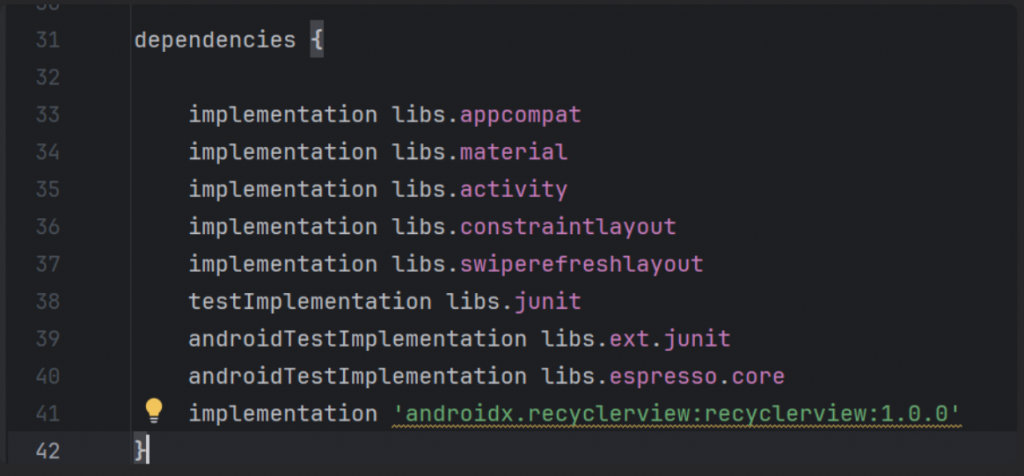Click the material library reference
Viewport: 1024px width, 476px height.
513,152
